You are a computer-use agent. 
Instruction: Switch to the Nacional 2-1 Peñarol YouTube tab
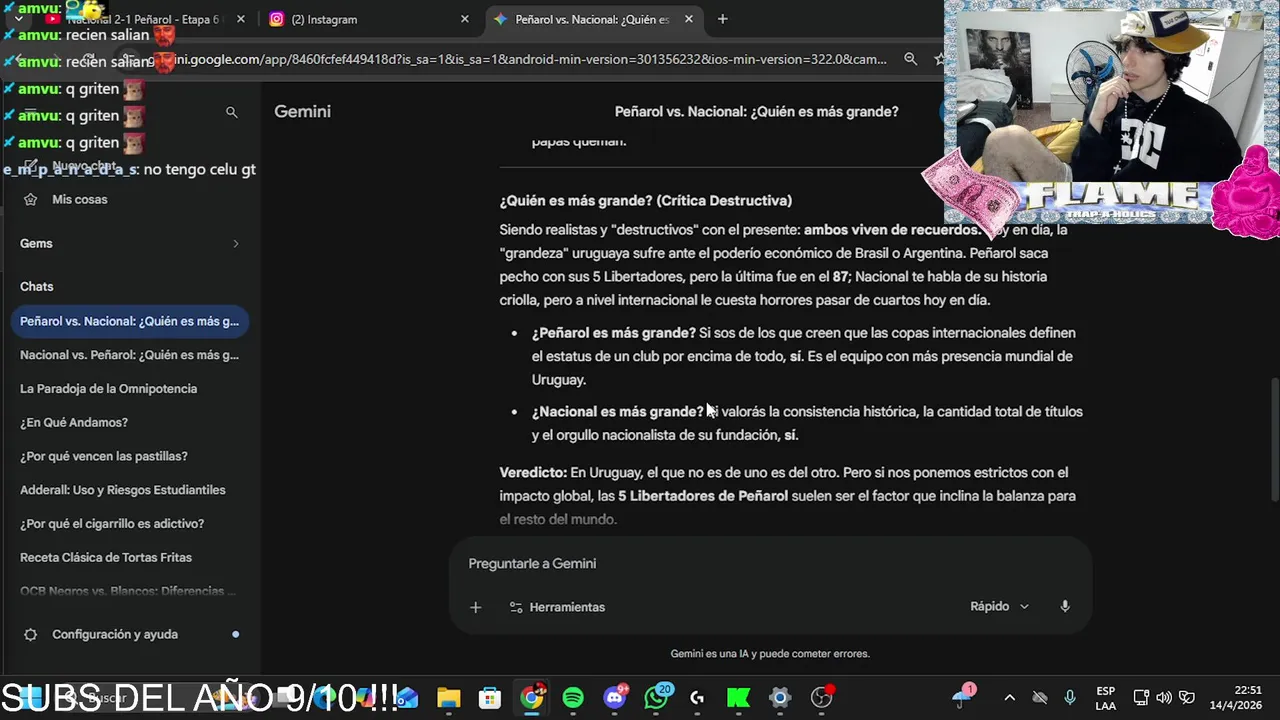click(x=144, y=19)
